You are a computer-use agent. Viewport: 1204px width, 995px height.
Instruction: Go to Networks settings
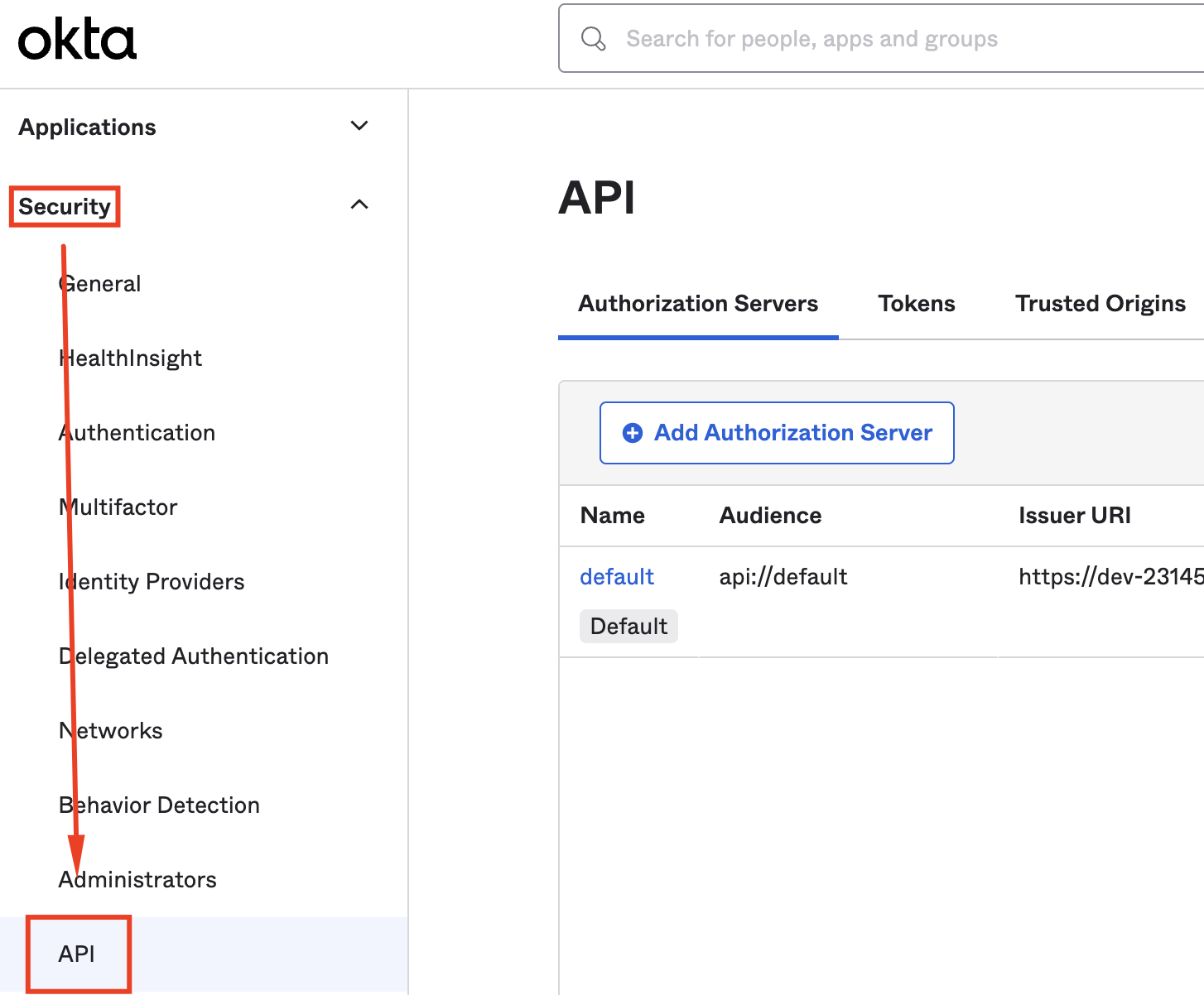(111, 731)
